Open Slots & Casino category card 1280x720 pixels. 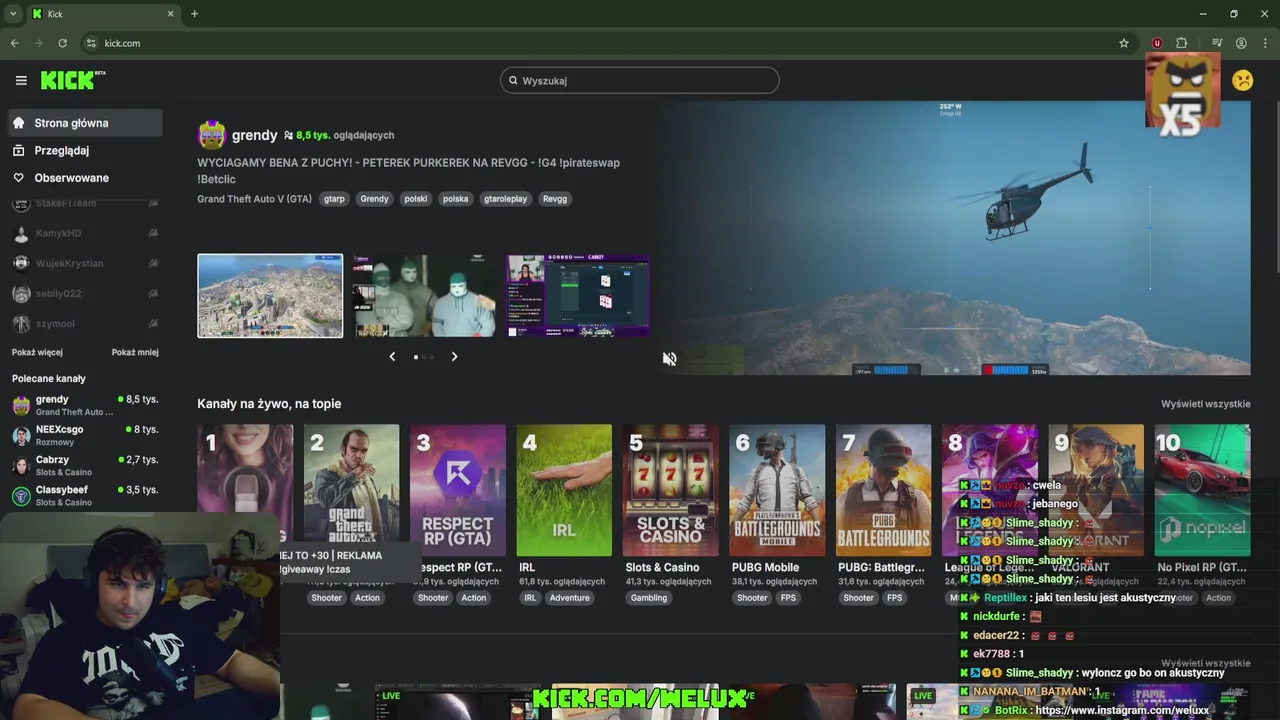[671, 490]
